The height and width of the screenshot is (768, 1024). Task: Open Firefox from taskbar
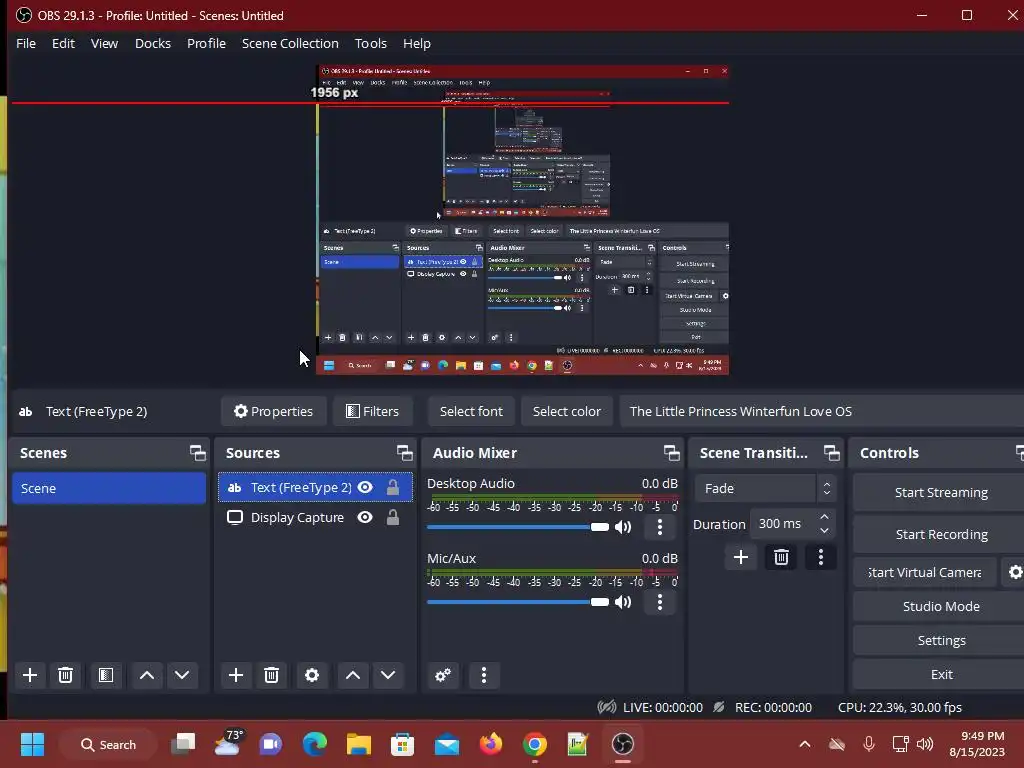tap(490, 744)
